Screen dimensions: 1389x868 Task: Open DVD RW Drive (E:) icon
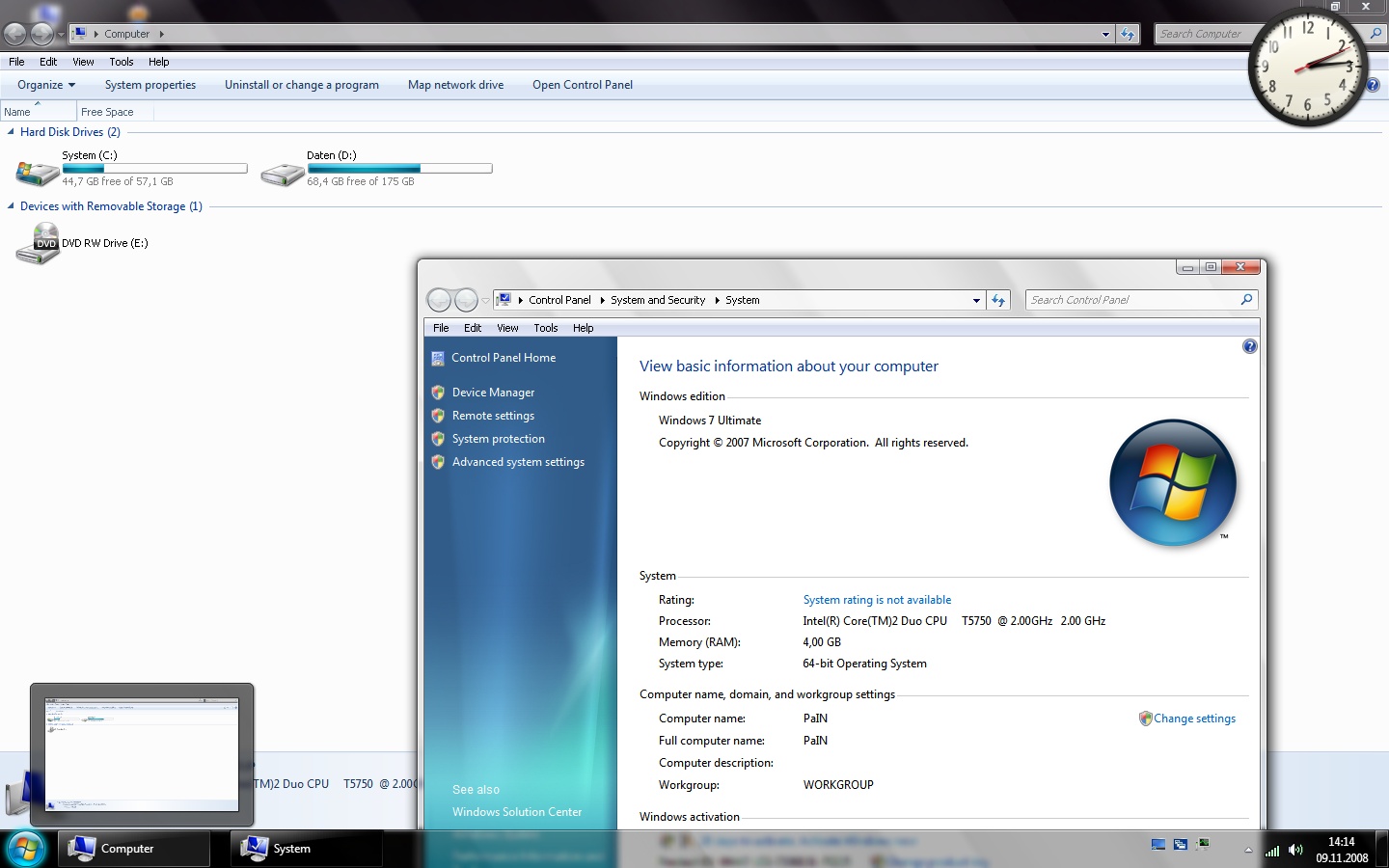[x=38, y=243]
